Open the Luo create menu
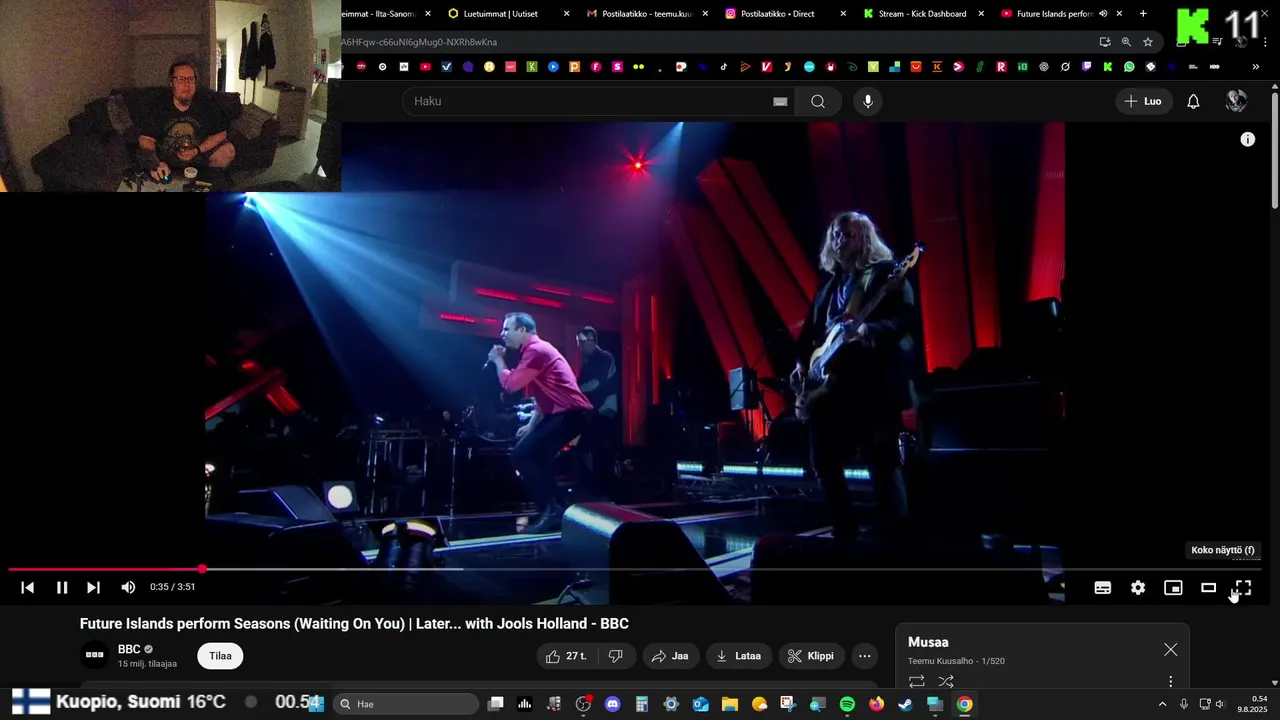The height and width of the screenshot is (720, 1280). [x=1143, y=101]
